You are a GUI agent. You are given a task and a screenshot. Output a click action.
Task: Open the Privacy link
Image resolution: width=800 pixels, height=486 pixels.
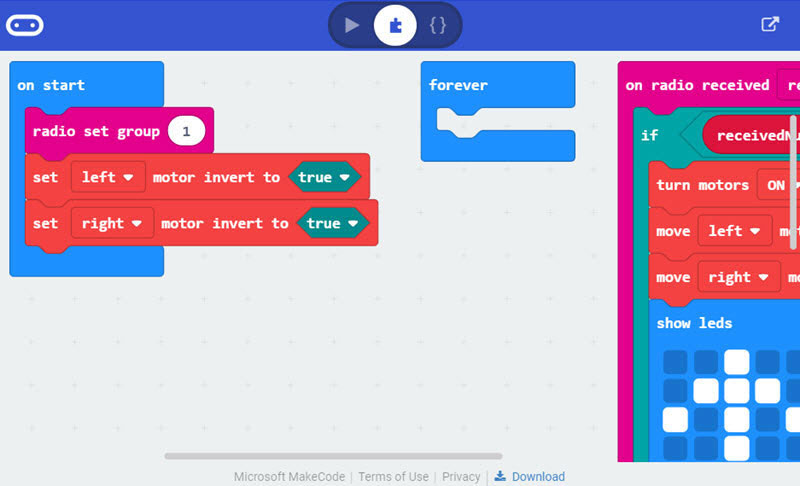pyautogui.click(x=461, y=476)
